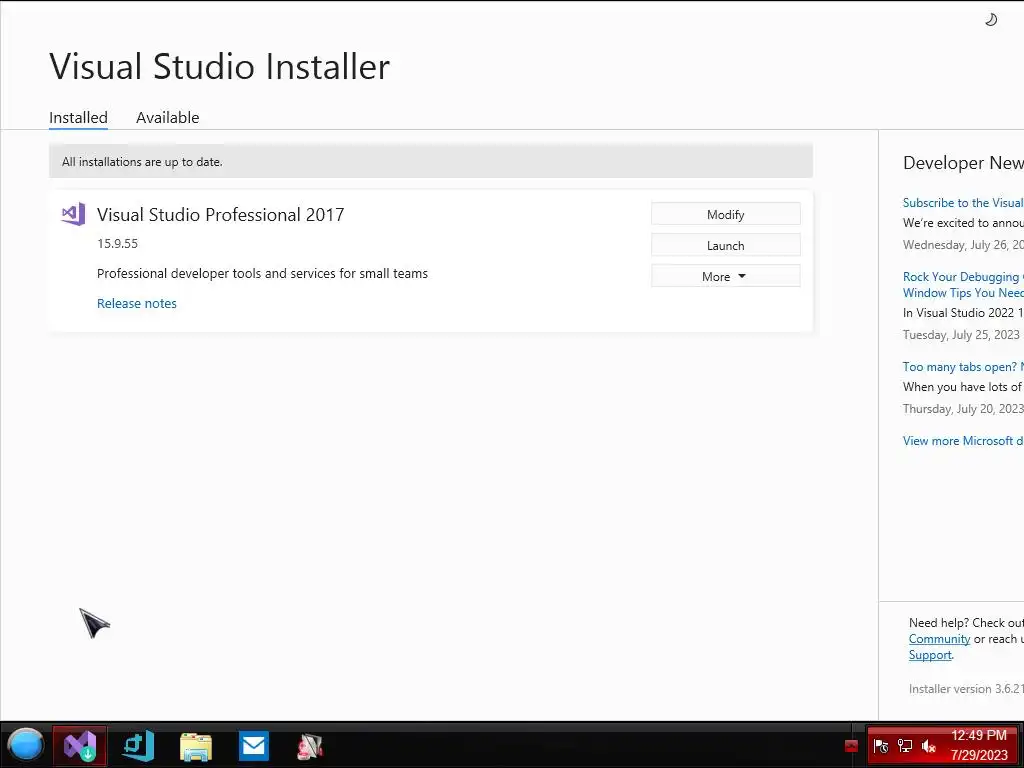Click the version number 15.9.55 text
This screenshot has width=1024, height=768.
pyautogui.click(x=118, y=244)
